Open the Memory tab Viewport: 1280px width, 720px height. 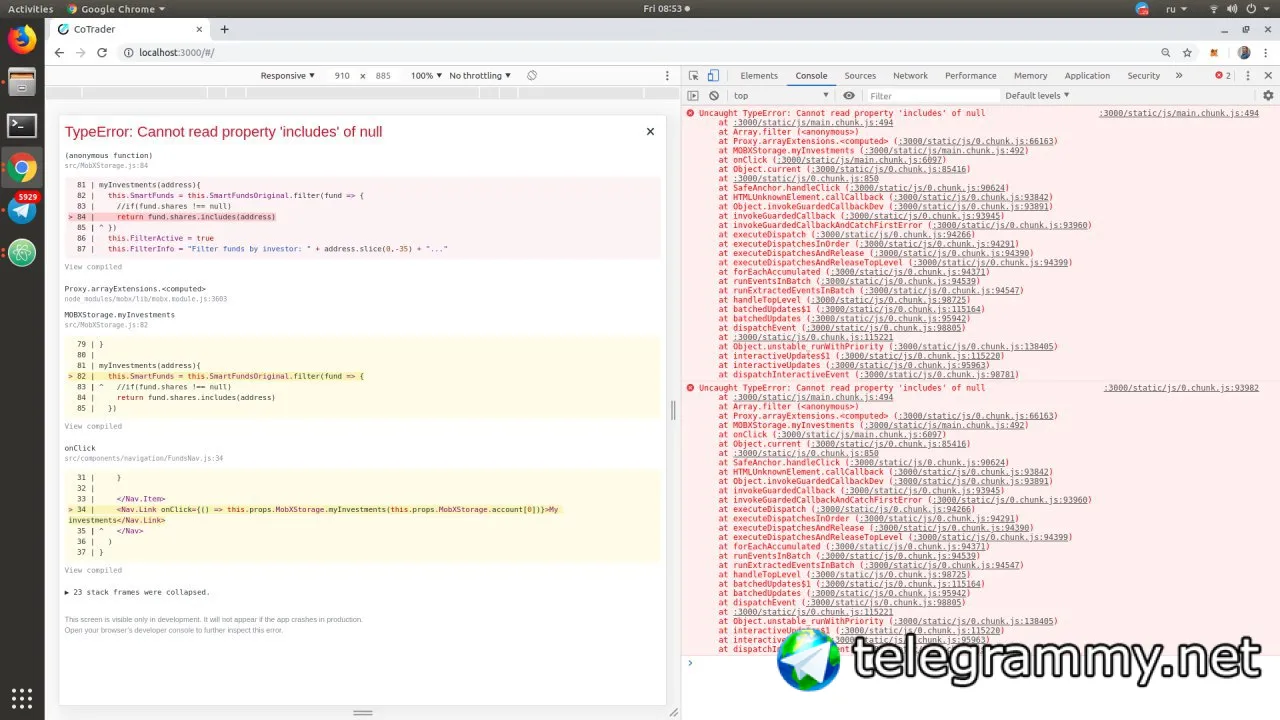click(x=1031, y=76)
